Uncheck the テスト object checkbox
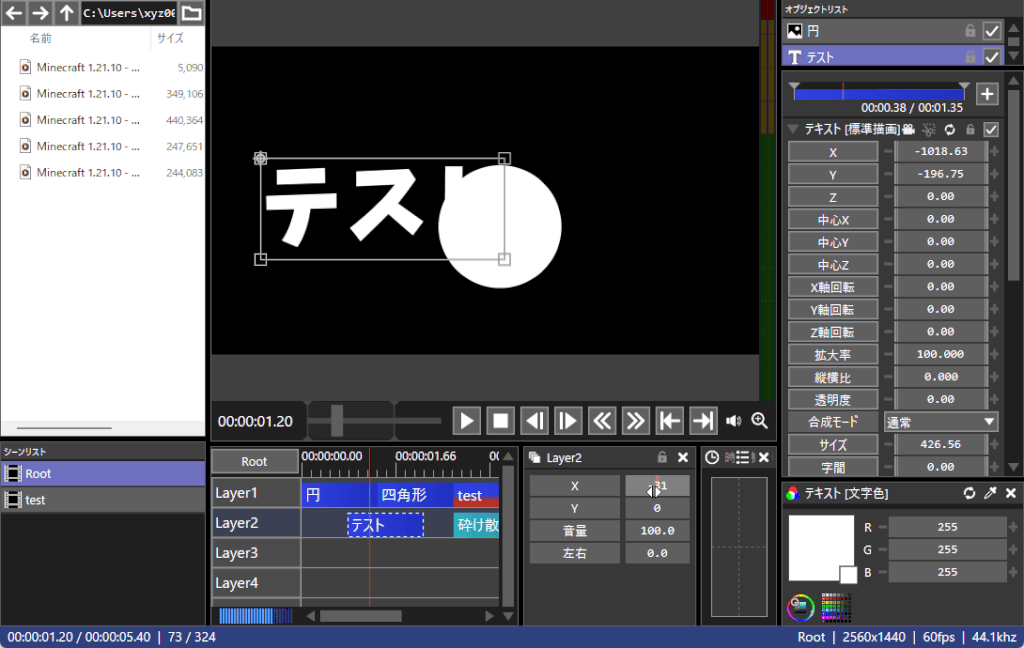 click(992, 57)
